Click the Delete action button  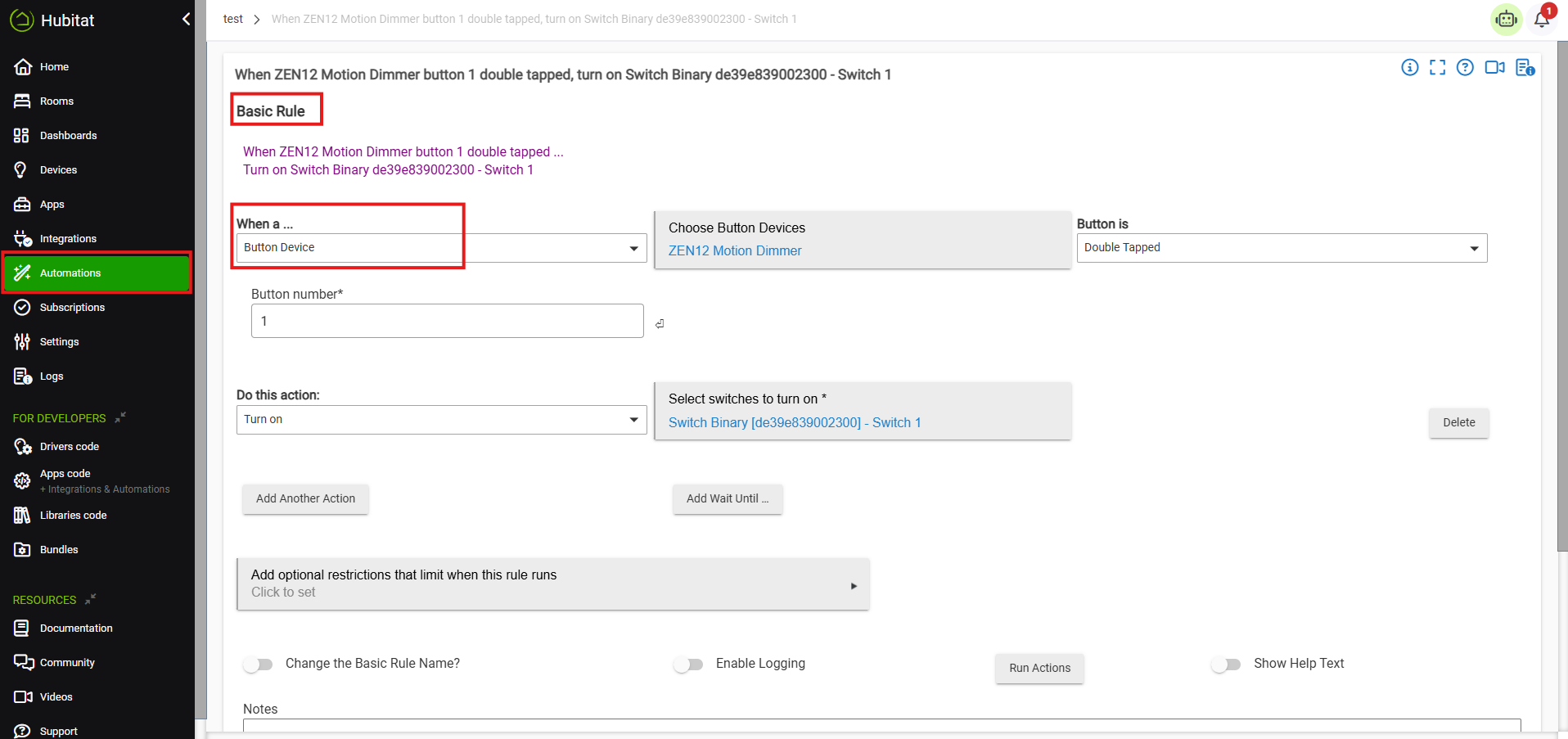click(1458, 423)
